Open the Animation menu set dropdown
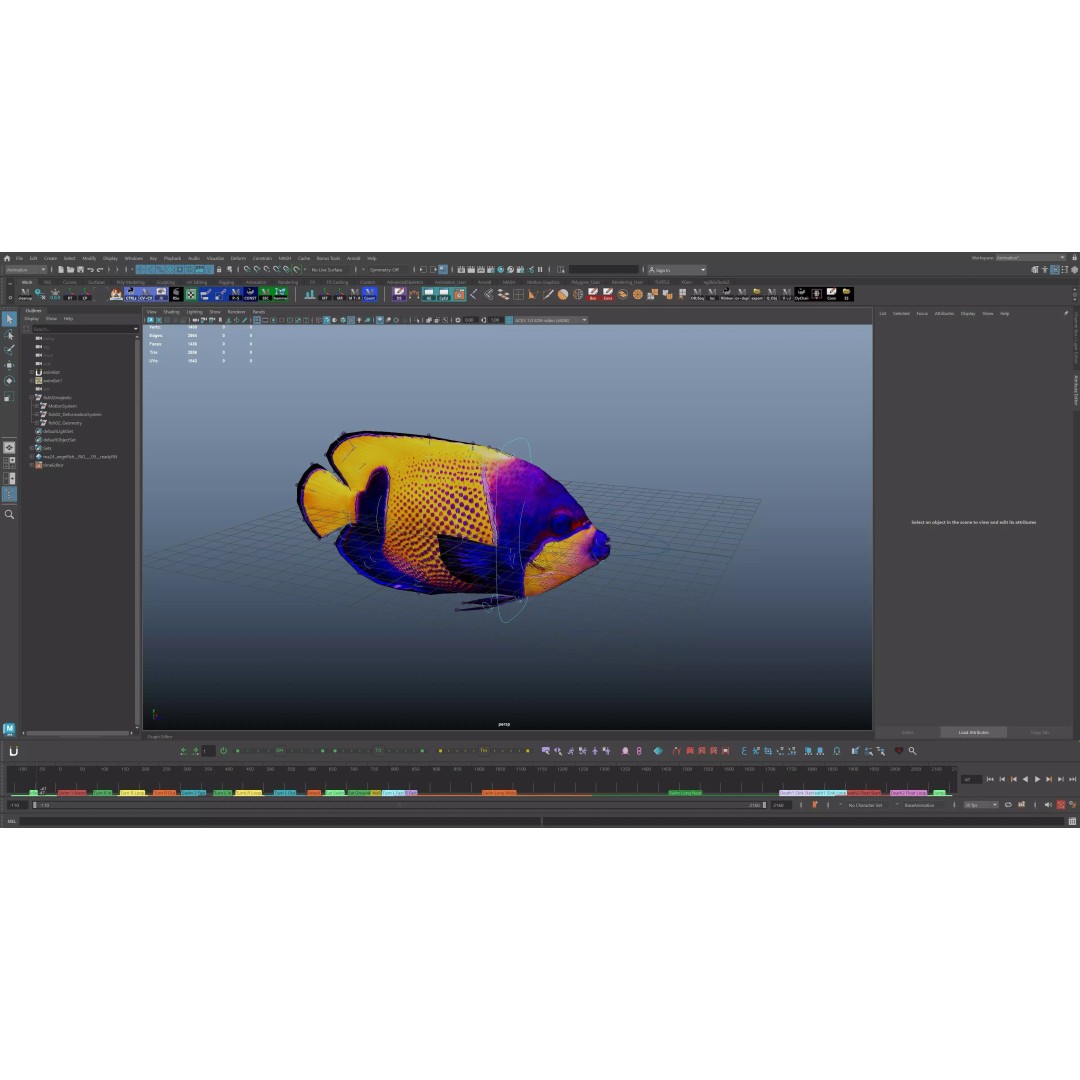The height and width of the screenshot is (1080, 1080). tap(26, 270)
